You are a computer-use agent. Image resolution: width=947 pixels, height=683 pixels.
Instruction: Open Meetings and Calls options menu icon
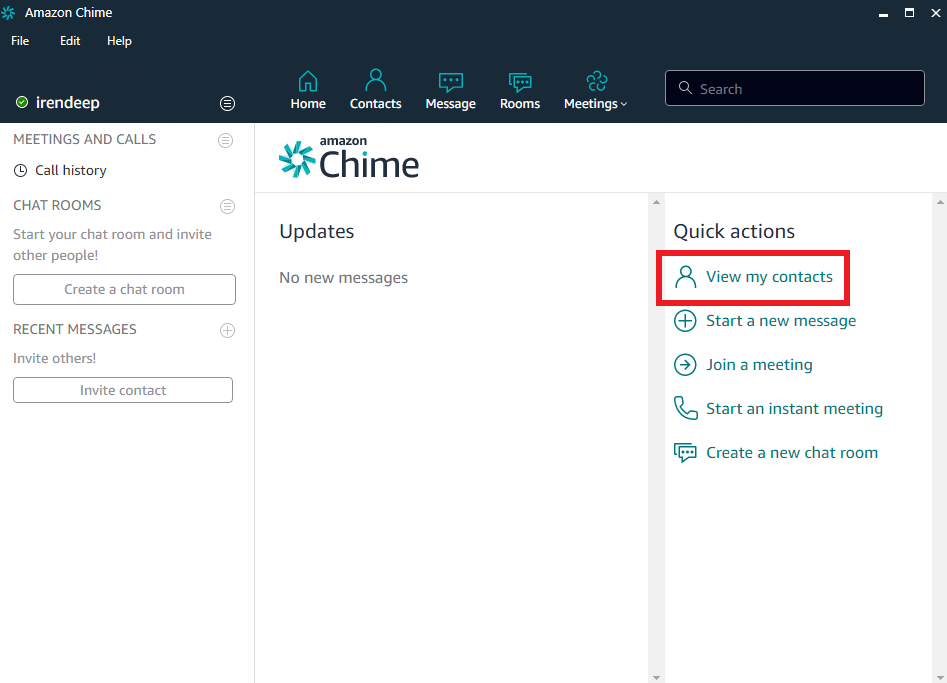click(225, 140)
